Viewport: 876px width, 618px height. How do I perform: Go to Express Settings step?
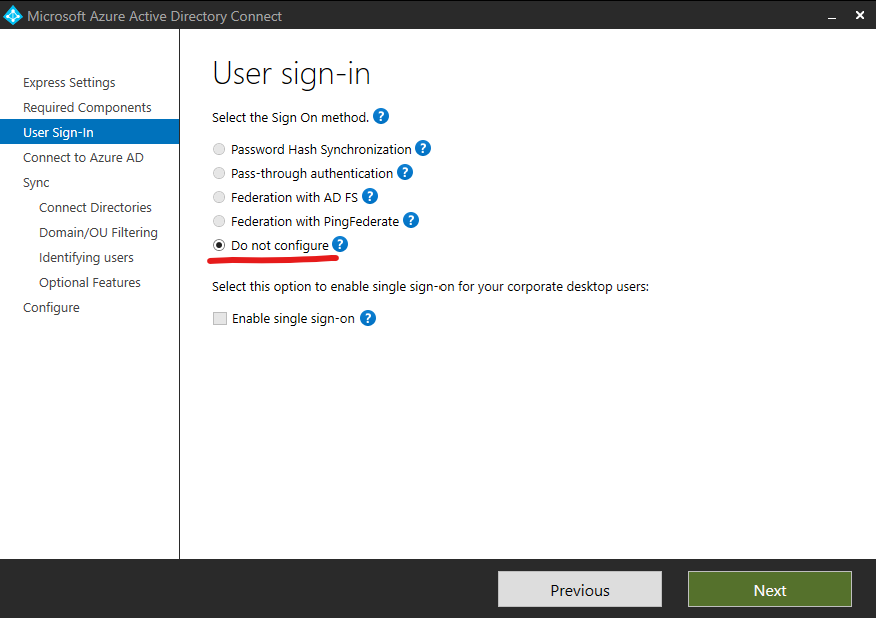69,83
